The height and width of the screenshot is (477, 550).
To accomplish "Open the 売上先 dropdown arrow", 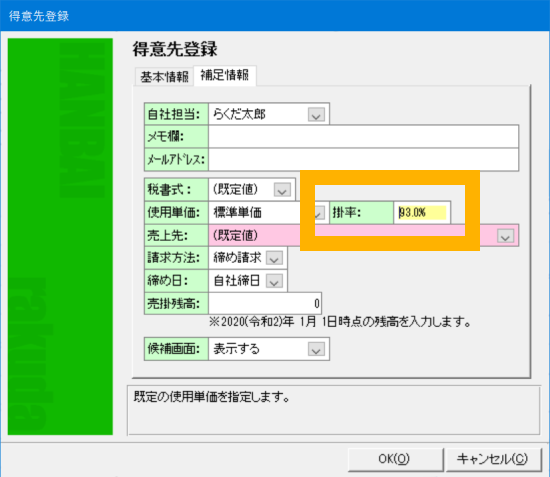I will click(505, 236).
